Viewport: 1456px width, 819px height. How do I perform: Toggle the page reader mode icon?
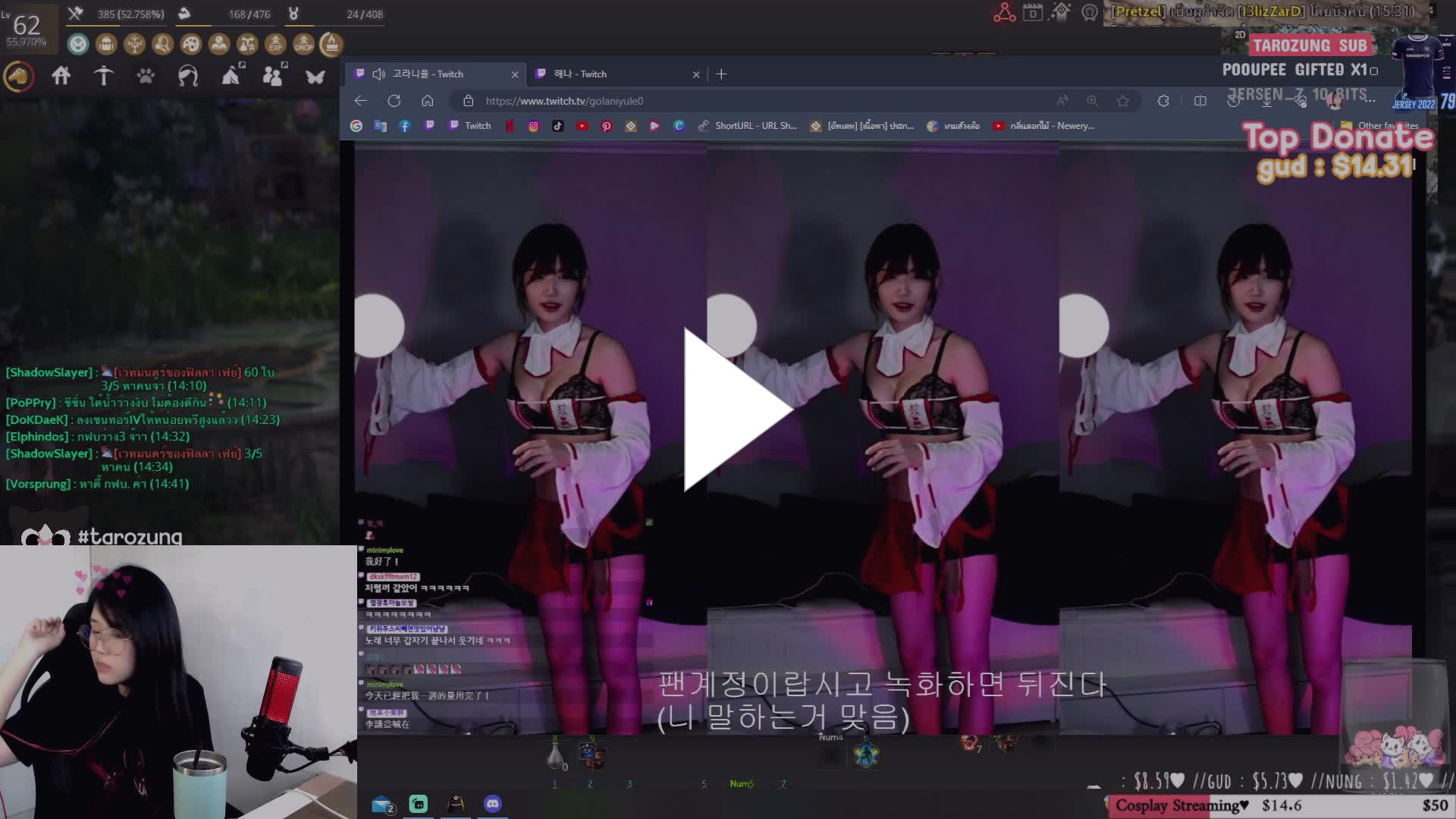tap(1062, 99)
